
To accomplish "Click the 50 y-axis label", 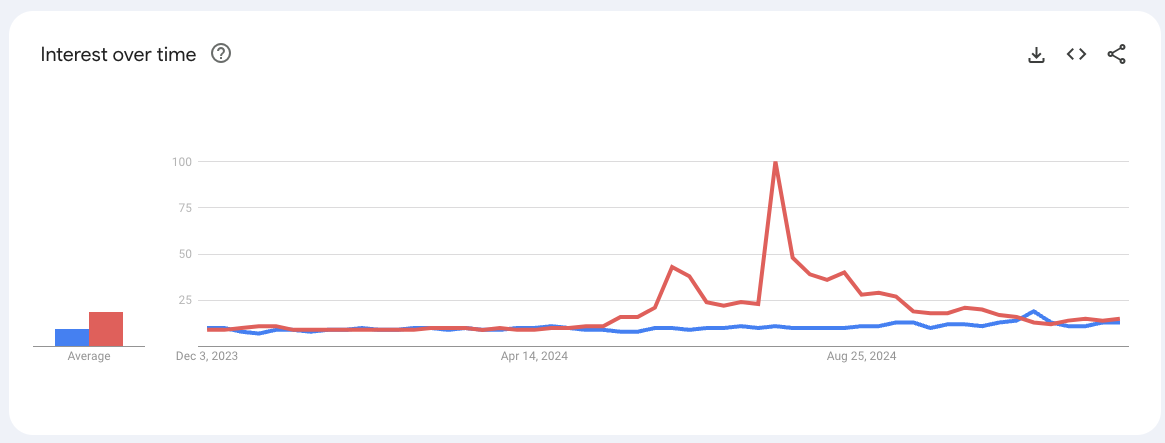I will point(186,254).
